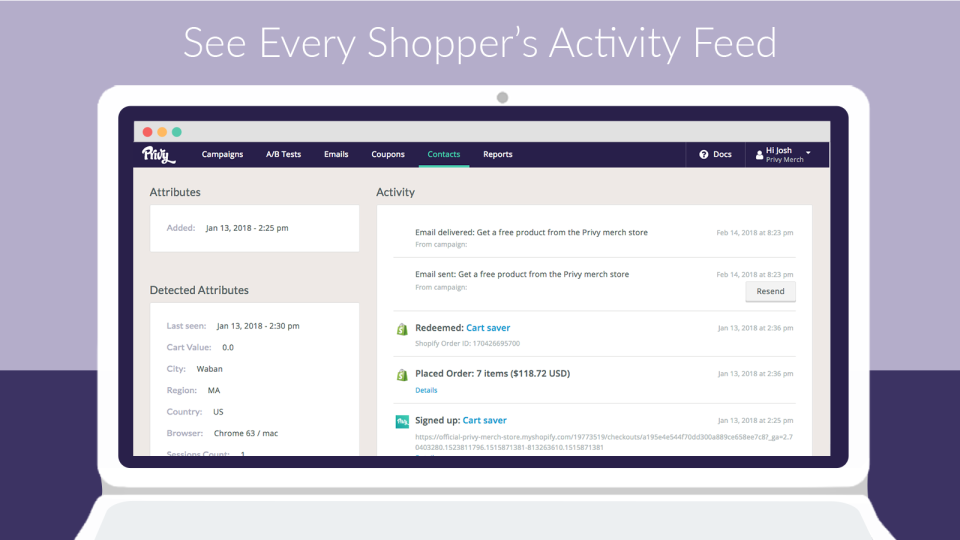Click the Redeemed row timestamp 'Jan 13, 2018 at 2:36 pm'

pyautogui.click(x=756, y=328)
